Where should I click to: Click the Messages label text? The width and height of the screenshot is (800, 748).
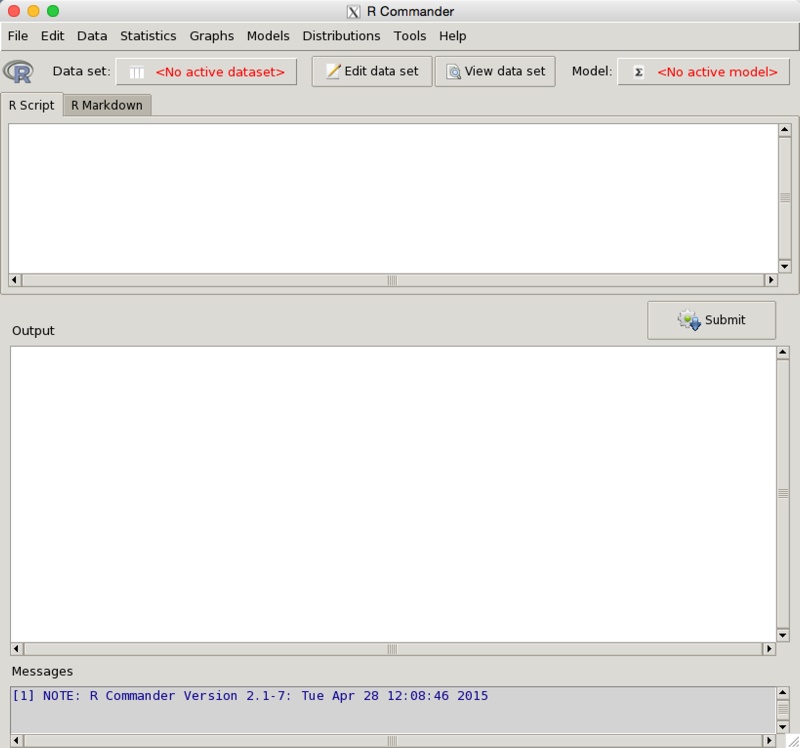coord(42,671)
